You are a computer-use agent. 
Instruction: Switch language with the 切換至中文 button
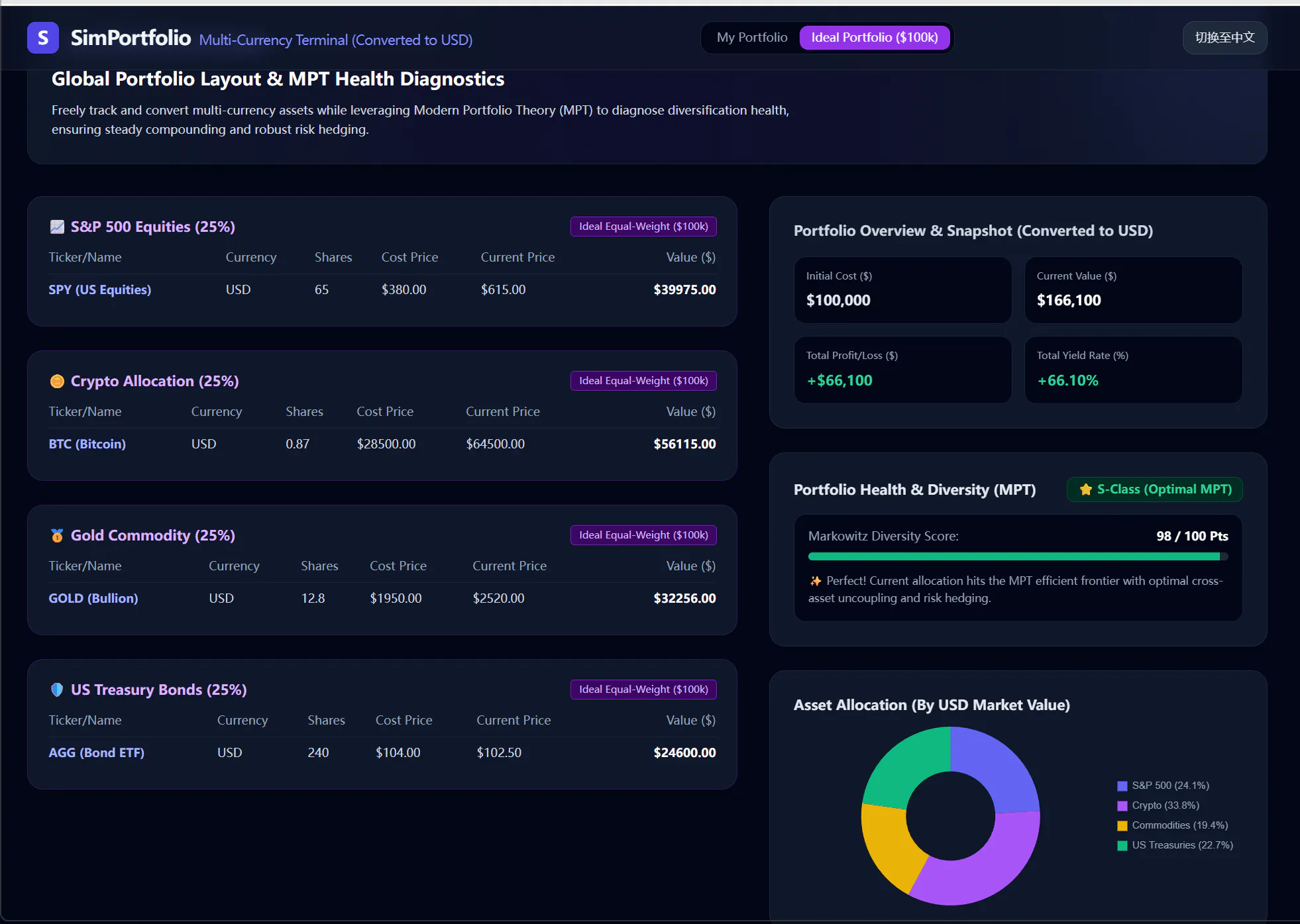point(1224,38)
